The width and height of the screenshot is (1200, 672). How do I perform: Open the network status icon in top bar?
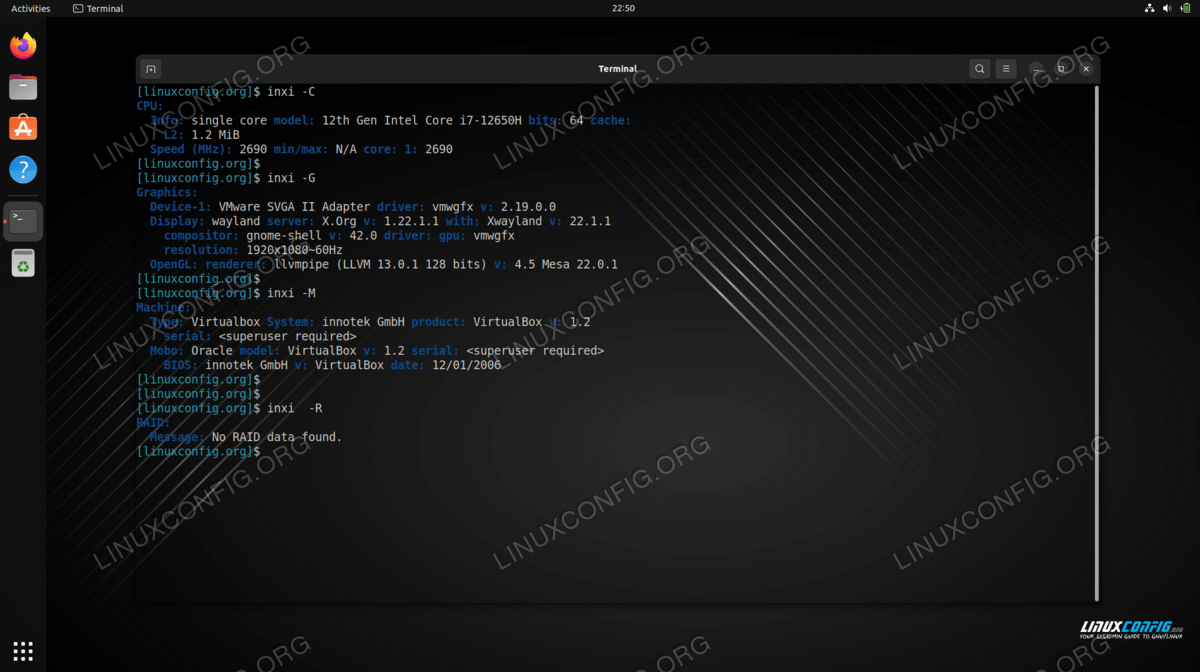[1149, 8]
